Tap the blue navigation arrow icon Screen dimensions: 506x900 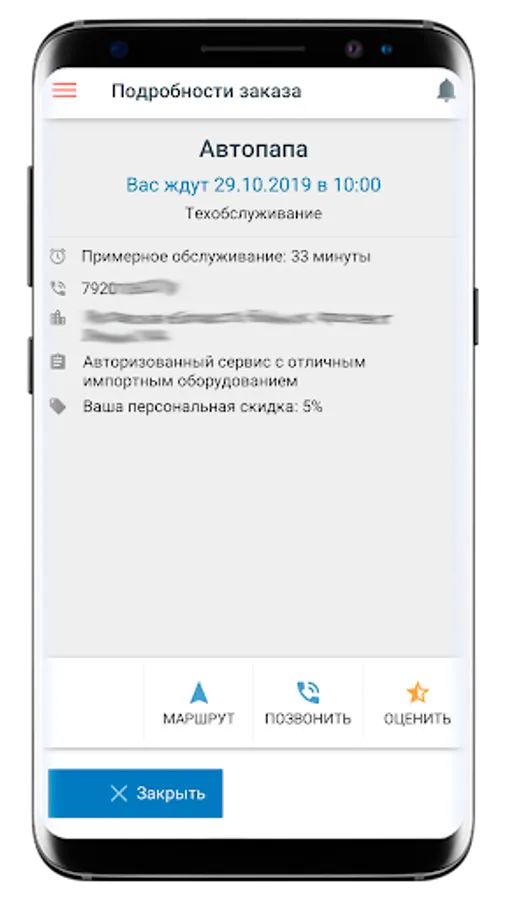click(x=198, y=693)
